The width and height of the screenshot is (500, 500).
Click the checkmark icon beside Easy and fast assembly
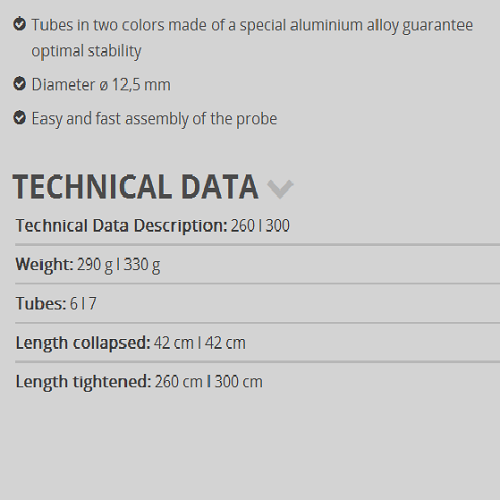(20, 118)
